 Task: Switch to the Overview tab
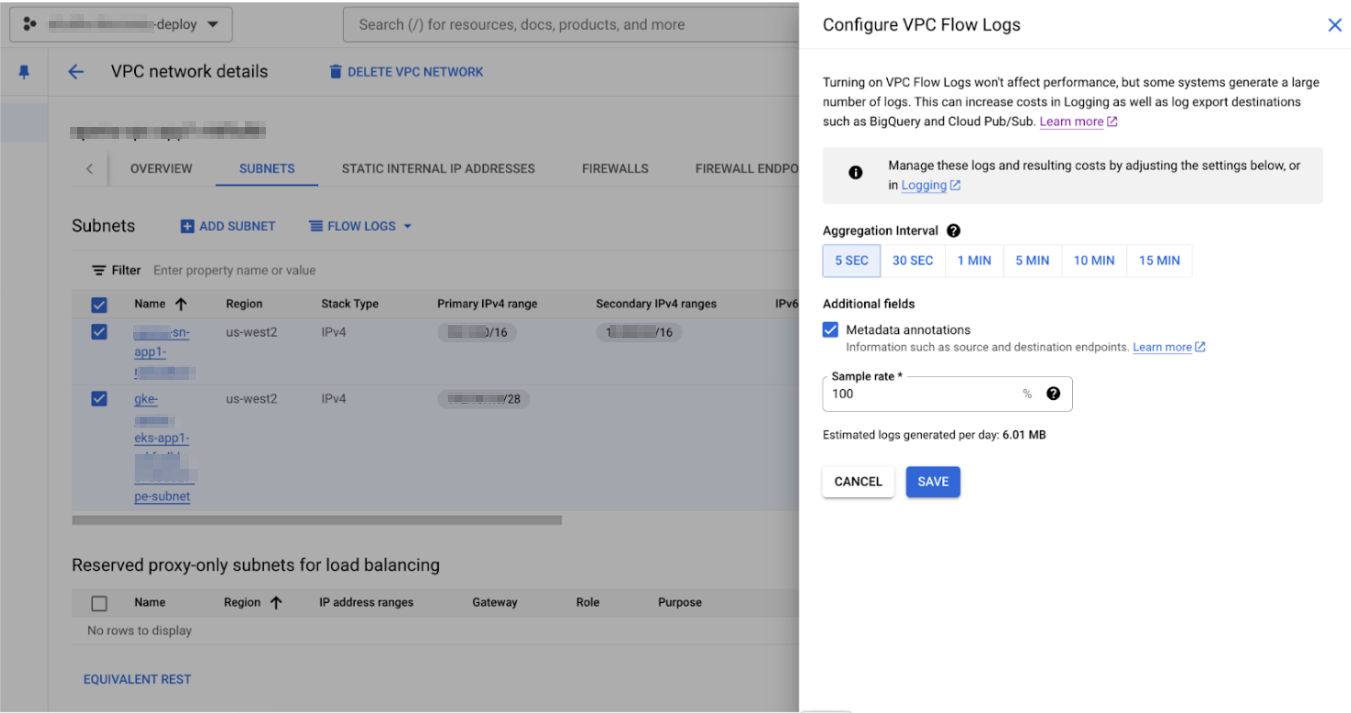161,169
